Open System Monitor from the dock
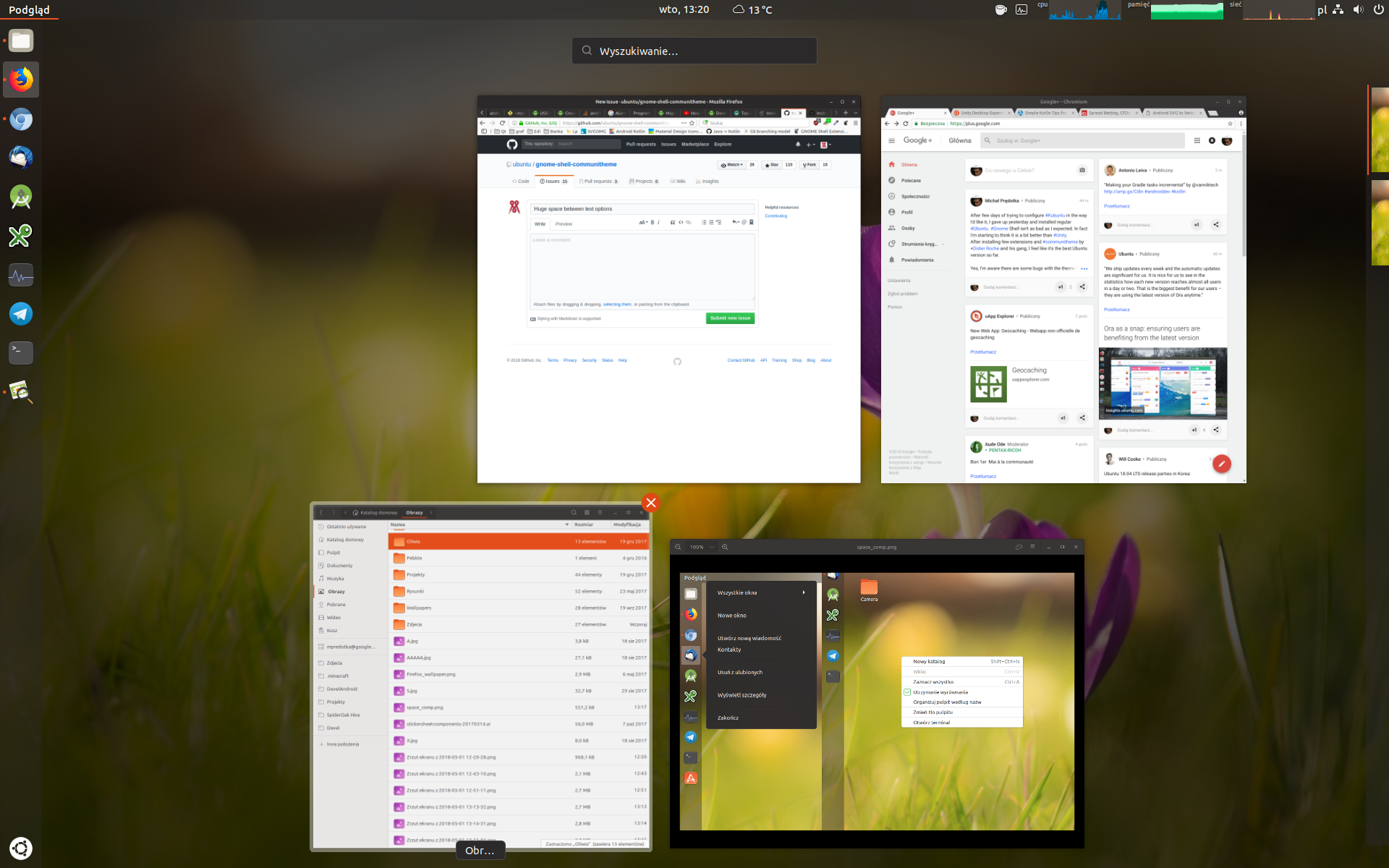 [x=21, y=275]
